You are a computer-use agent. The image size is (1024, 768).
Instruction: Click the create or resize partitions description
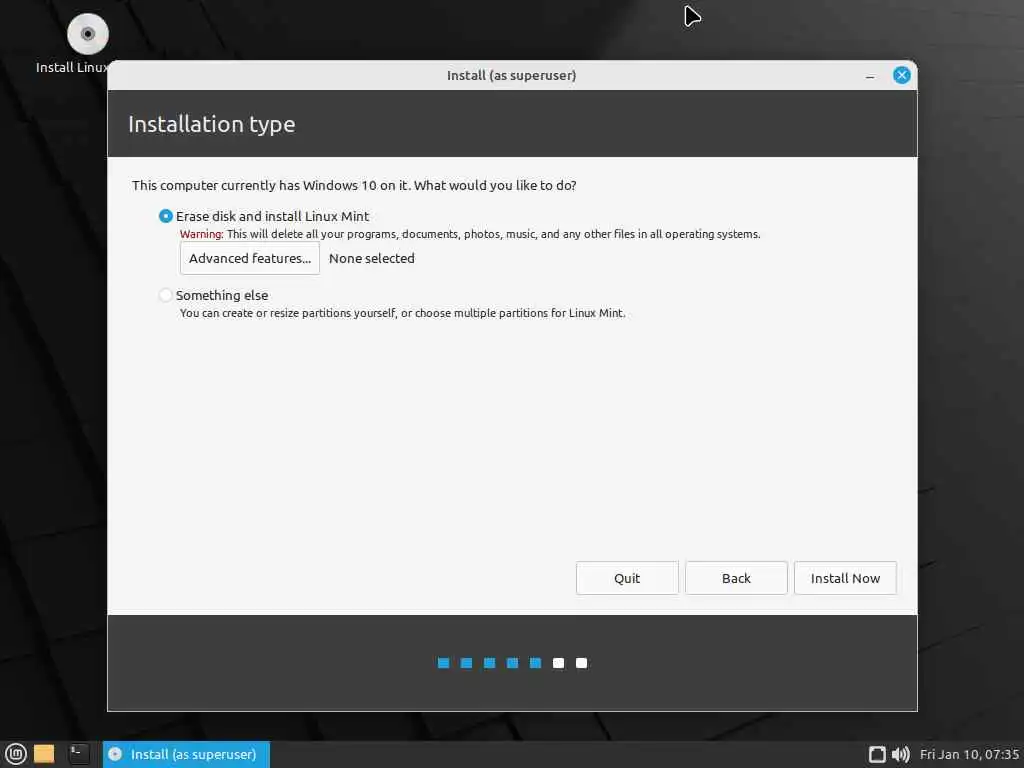click(402, 313)
